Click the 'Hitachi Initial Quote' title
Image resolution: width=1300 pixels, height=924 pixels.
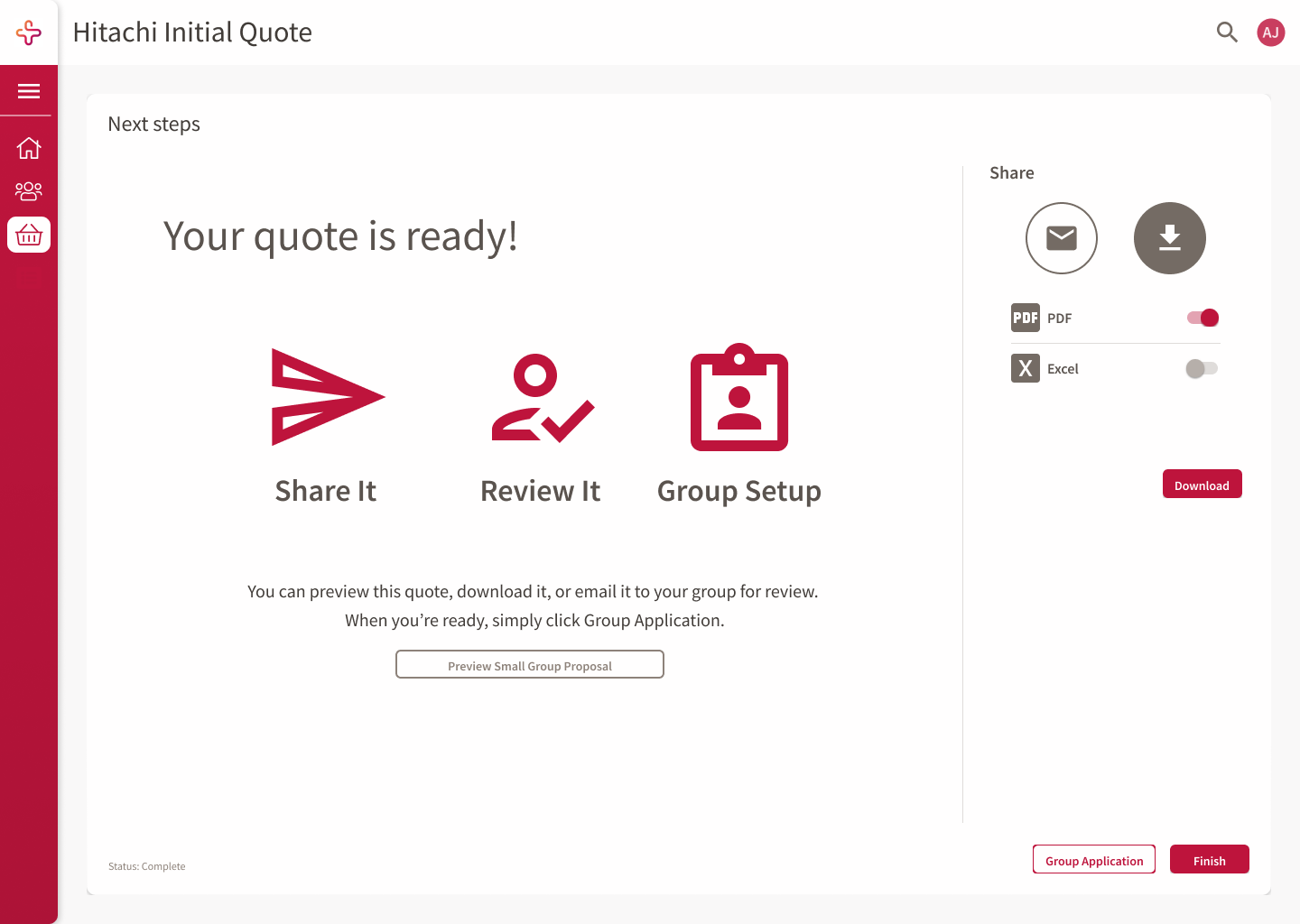pos(192,32)
